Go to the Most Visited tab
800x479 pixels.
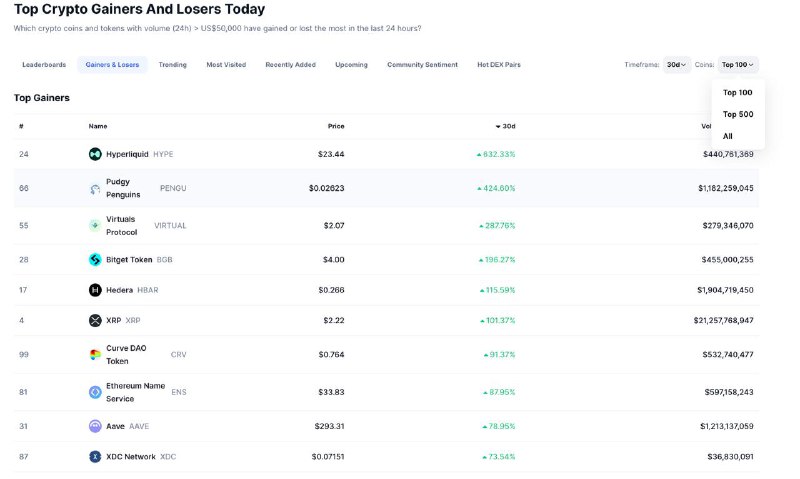click(226, 65)
